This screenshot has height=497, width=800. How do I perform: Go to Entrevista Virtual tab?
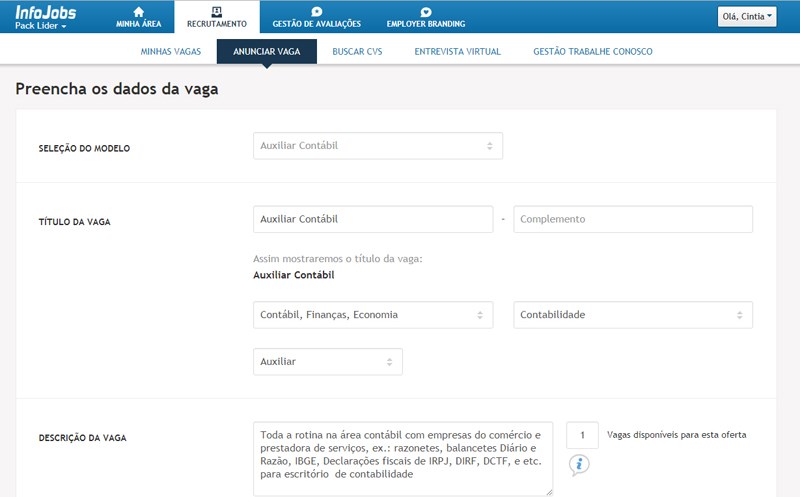pyautogui.click(x=458, y=52)
